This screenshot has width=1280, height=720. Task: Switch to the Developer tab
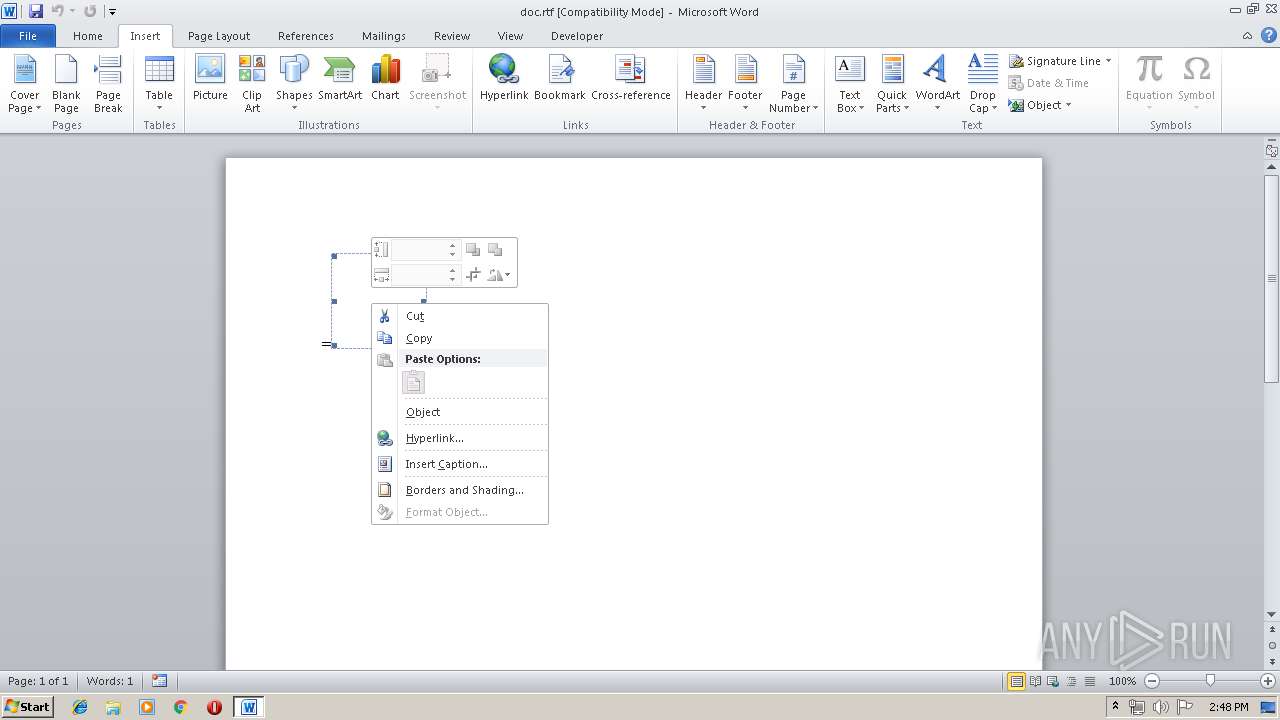(577, 36)
